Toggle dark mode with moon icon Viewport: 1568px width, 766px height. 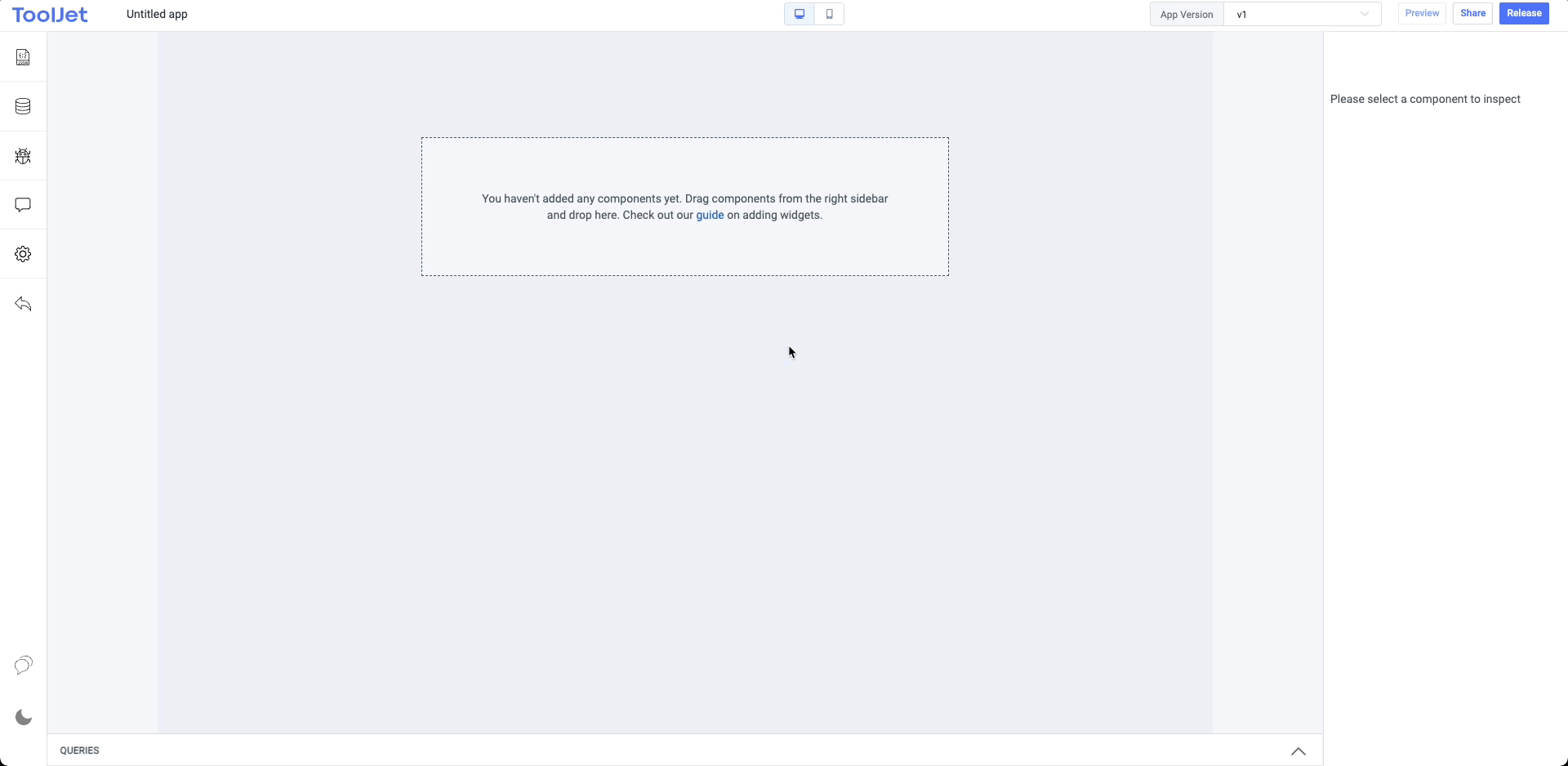[x=24, y=718]
